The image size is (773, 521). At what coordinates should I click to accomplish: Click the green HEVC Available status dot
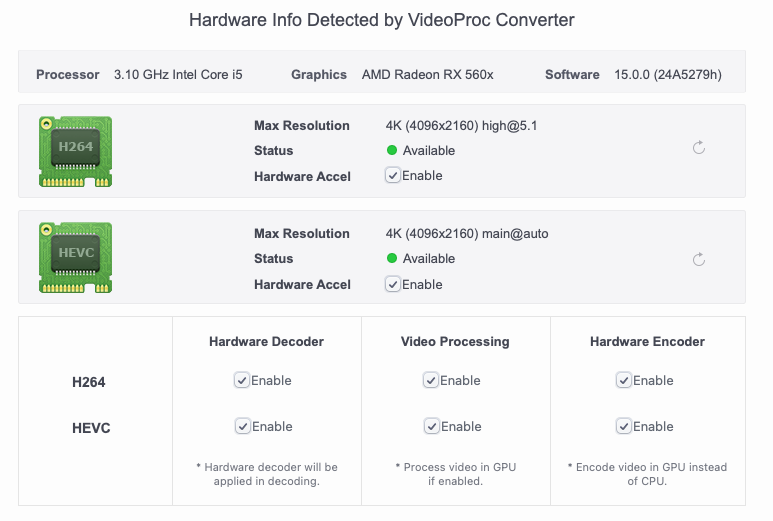click(x=392, y=258)
